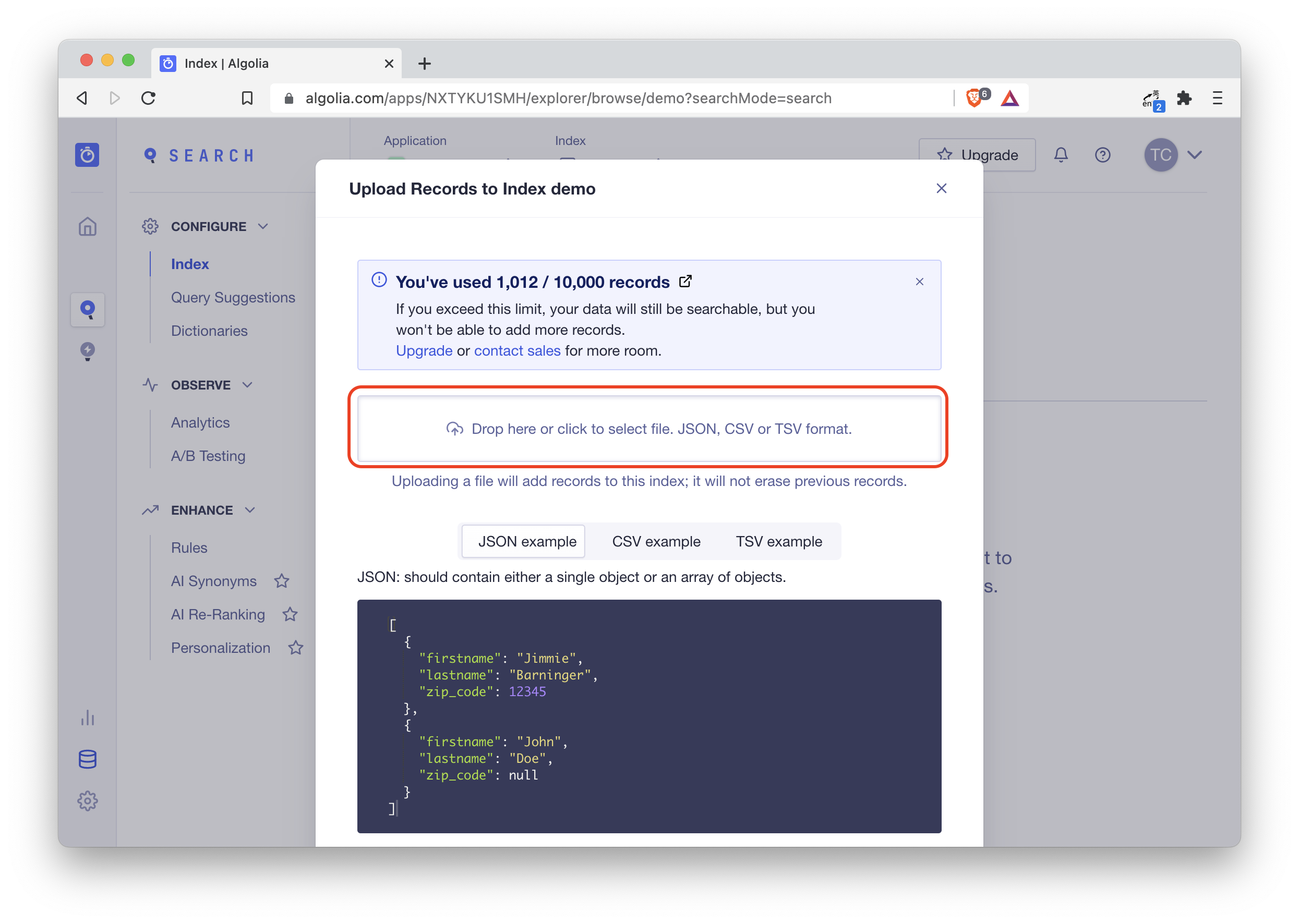
Task: Select the TSV example tab
Action: point(779,541)
